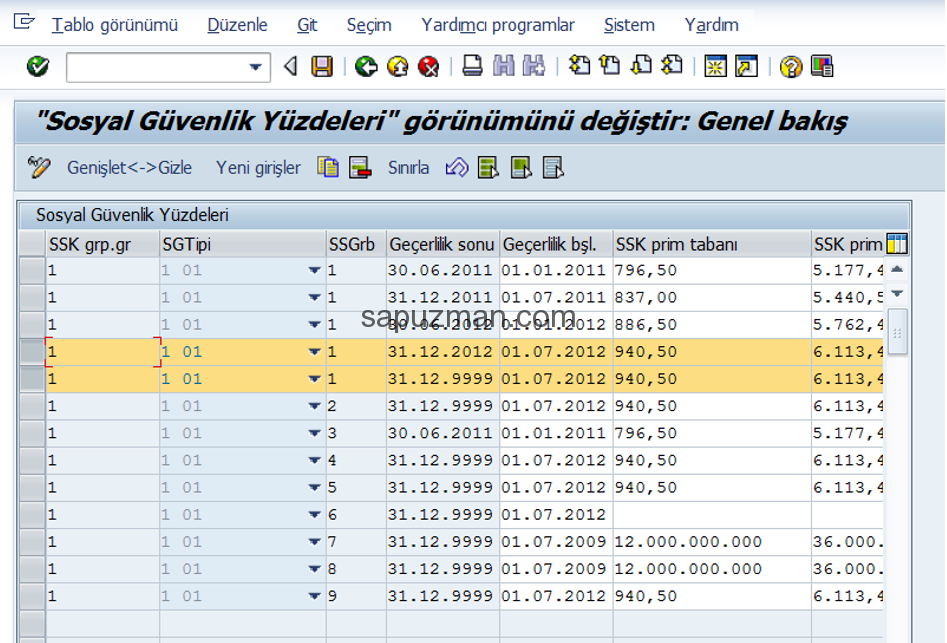Click the Sınırla button
Viewport: 947px width, 643px height.
(x=408, y=167)
